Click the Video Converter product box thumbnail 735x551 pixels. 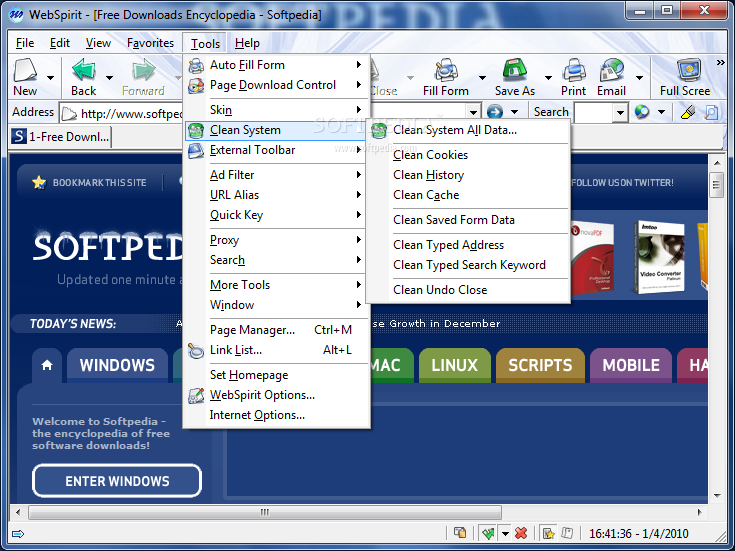660,257
